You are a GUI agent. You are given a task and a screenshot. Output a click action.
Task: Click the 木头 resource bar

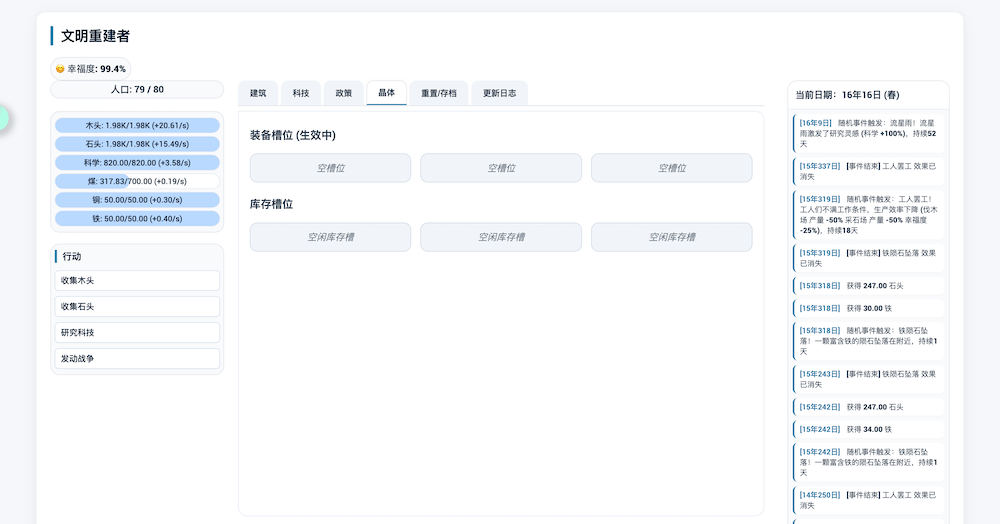tap(137, 125)
